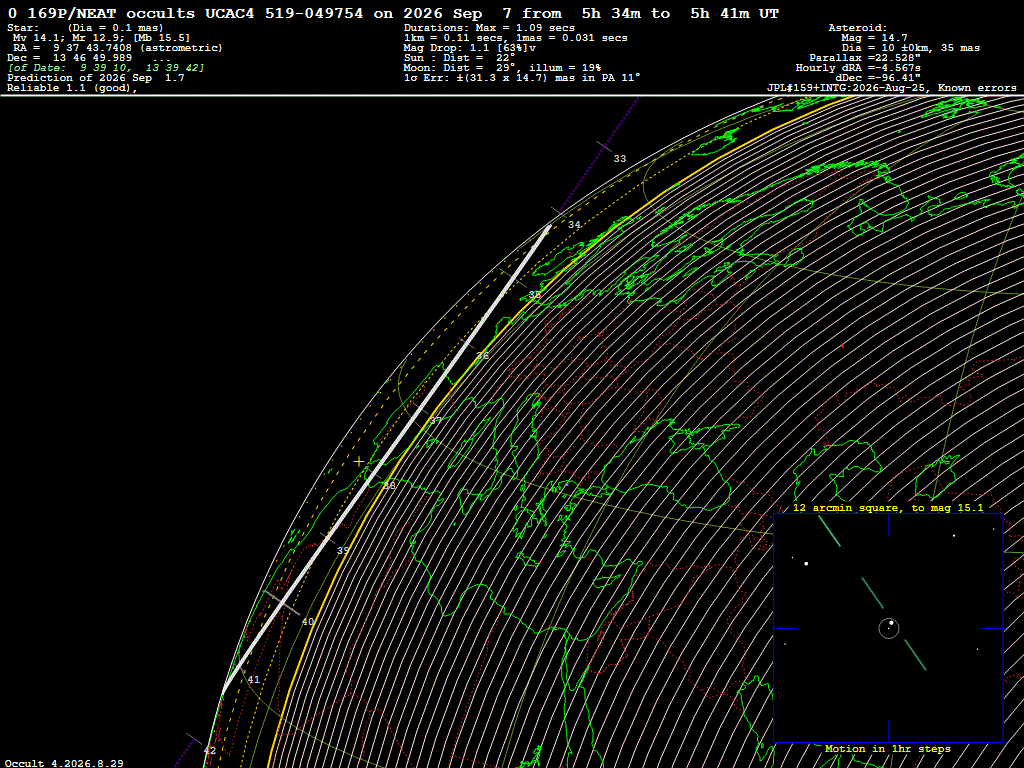Click the '12 arcmin square' chart caption

(x=888, y=507)
